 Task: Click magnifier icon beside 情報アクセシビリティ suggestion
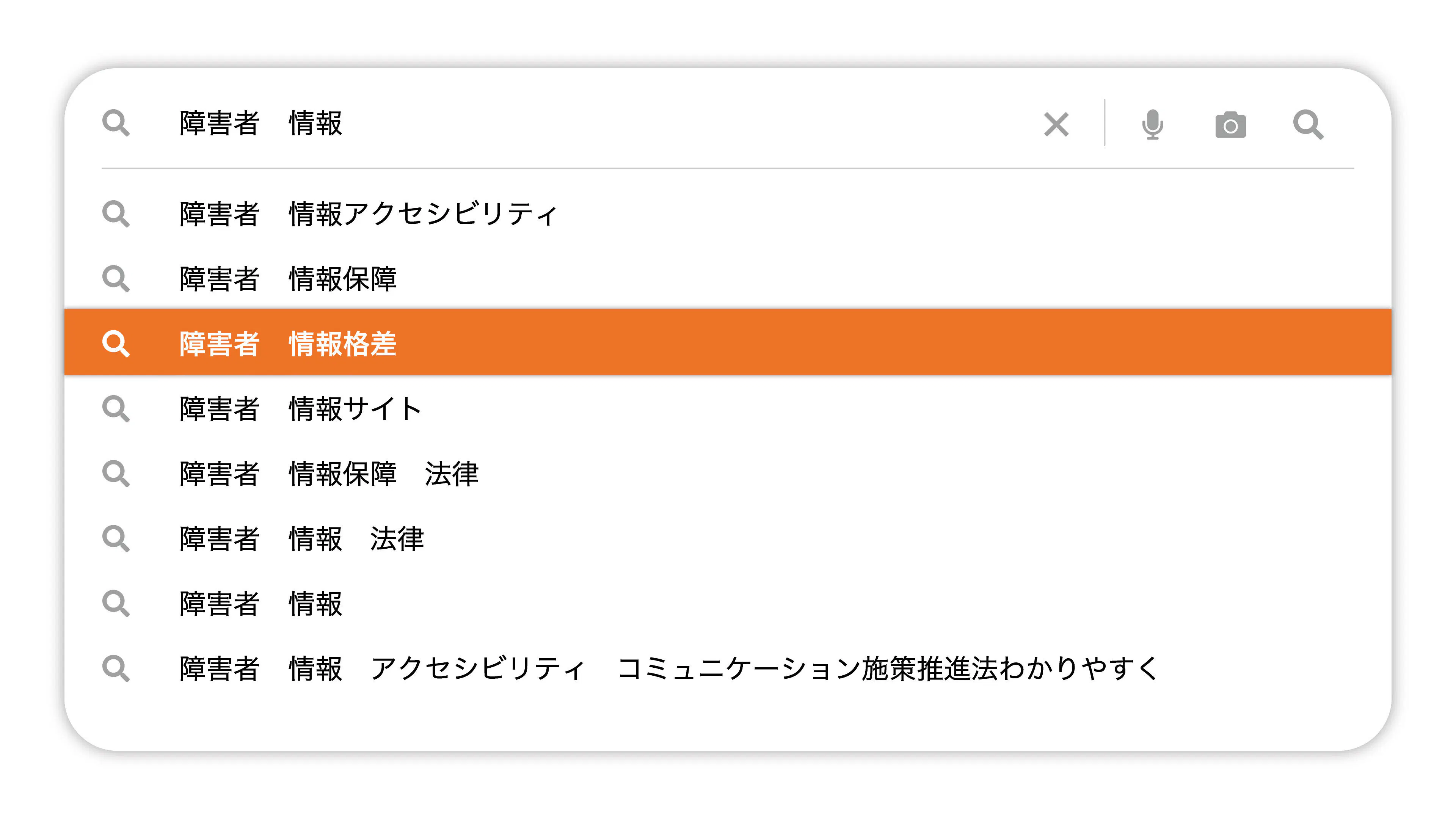click(x=116, y=214)
